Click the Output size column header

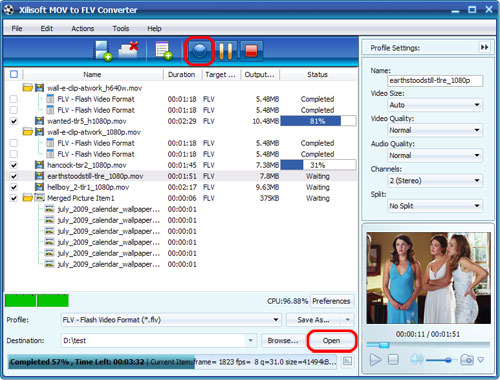pos(260,74)
